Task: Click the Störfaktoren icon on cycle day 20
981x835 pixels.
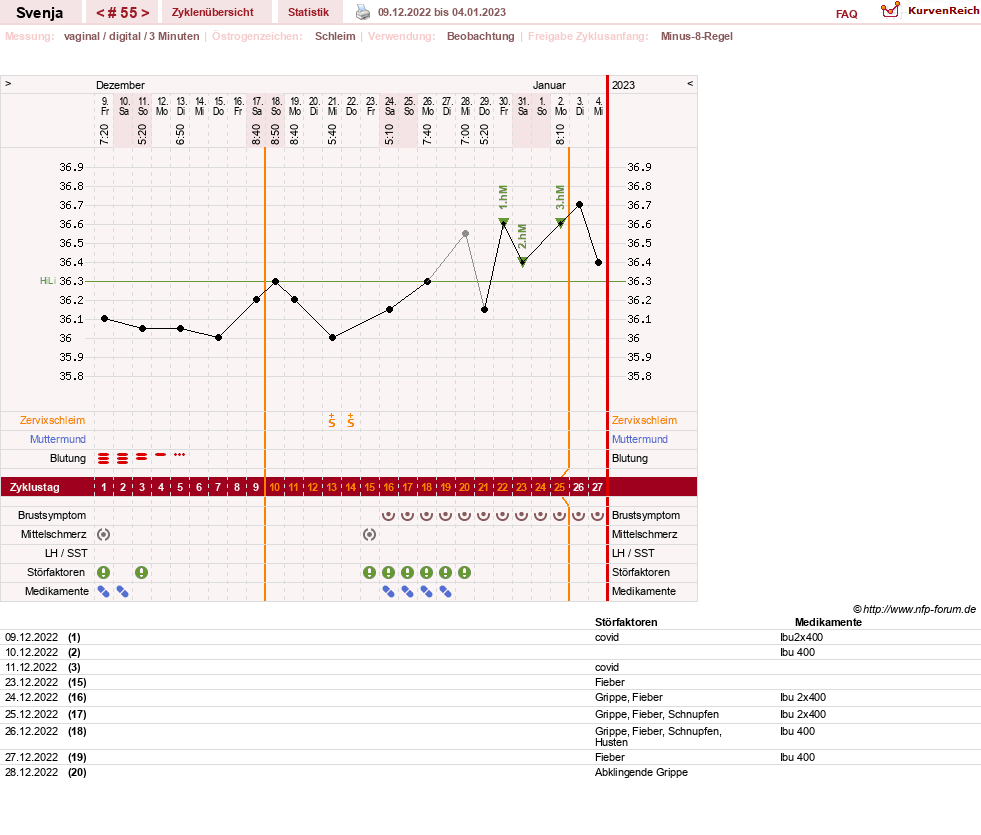Action: point(464,572)
